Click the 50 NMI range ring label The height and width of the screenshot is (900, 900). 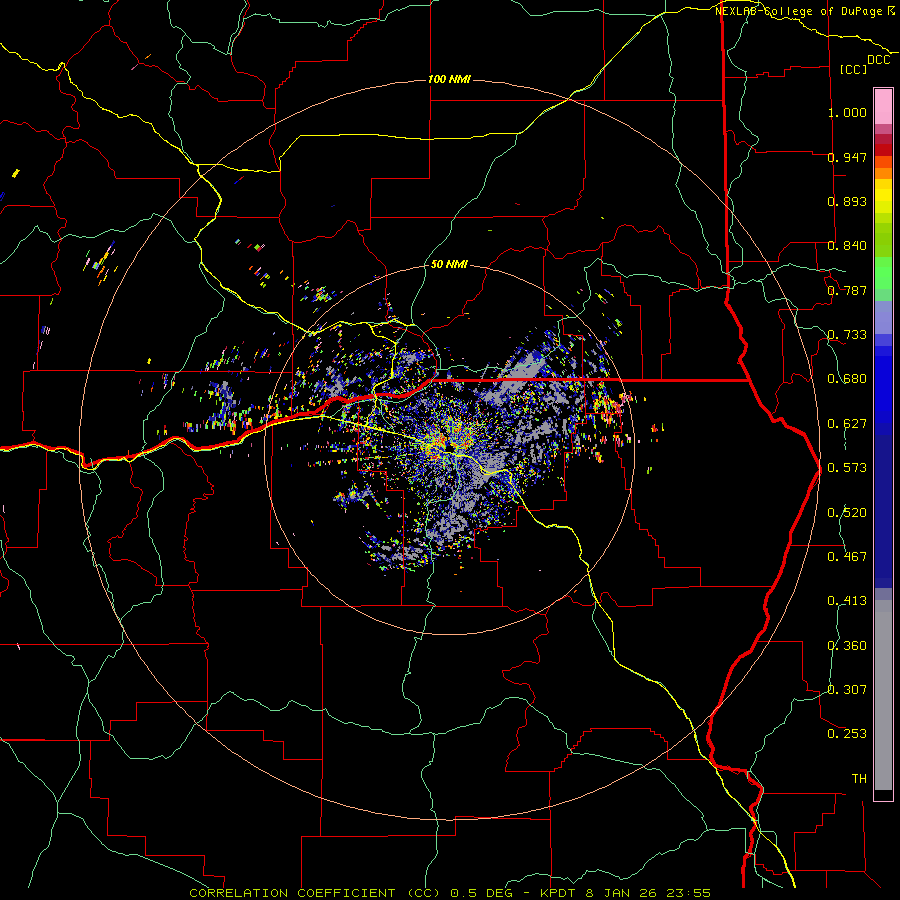(449, 264)
